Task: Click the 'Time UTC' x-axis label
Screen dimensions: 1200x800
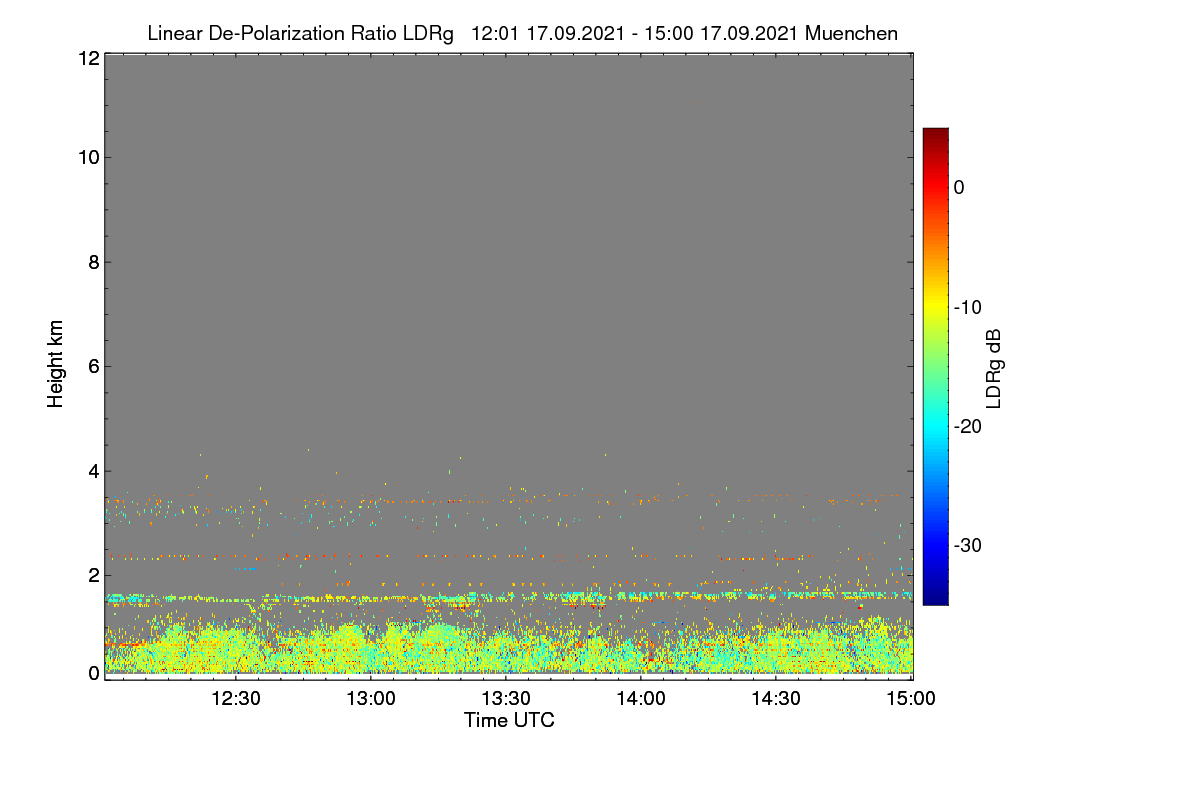Action: [x=509, y=720]
